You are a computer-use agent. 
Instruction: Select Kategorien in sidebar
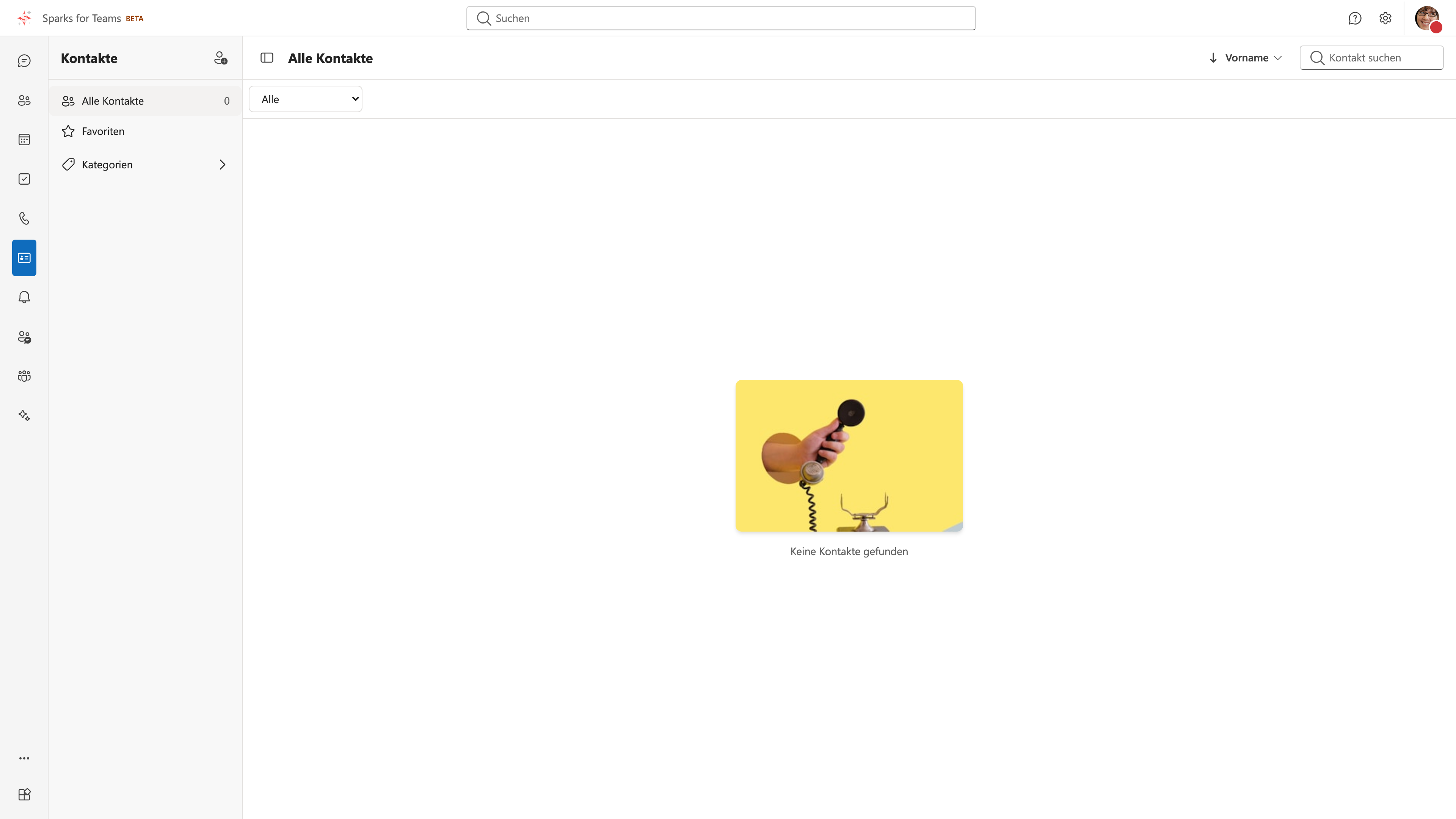tap(145, 165)
